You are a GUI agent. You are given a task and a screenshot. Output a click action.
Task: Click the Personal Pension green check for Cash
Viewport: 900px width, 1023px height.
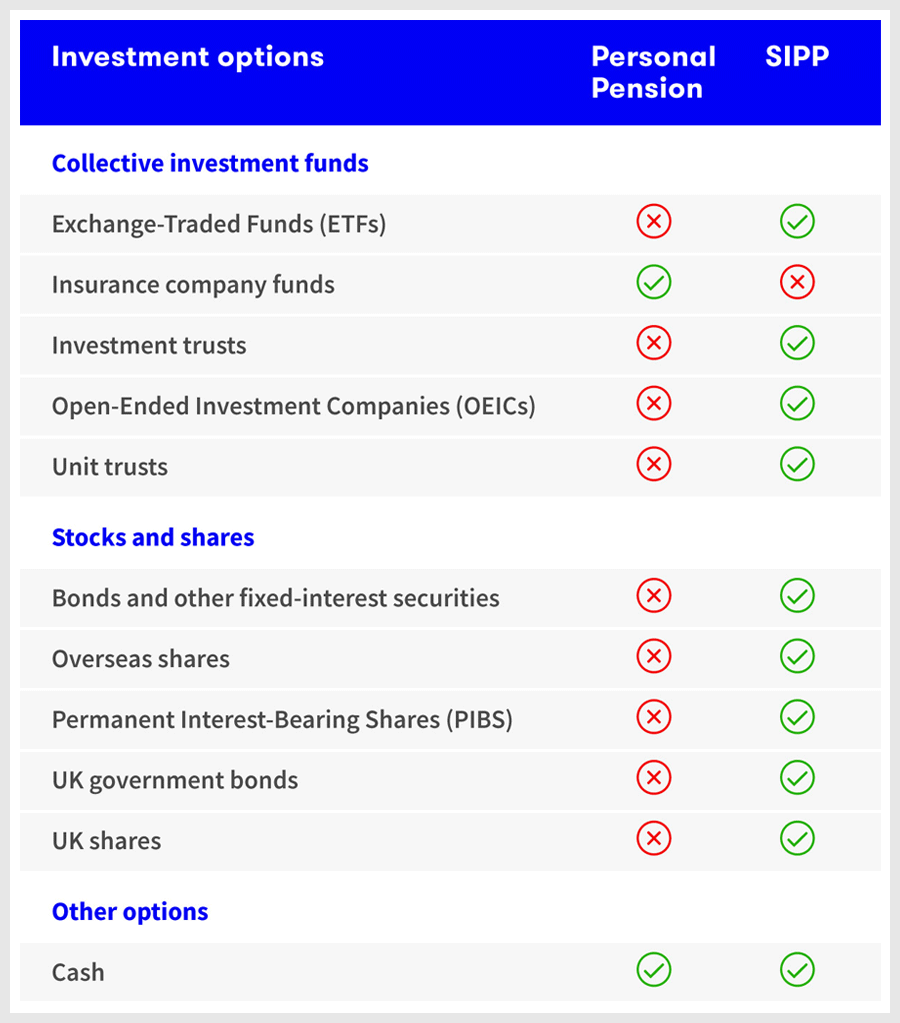(x=653, y=970)
